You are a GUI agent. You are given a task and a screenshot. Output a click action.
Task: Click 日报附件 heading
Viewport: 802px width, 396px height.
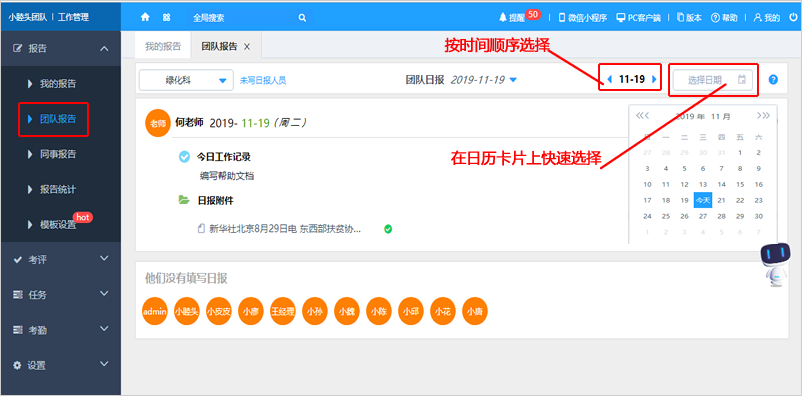[x=215, y=201]
